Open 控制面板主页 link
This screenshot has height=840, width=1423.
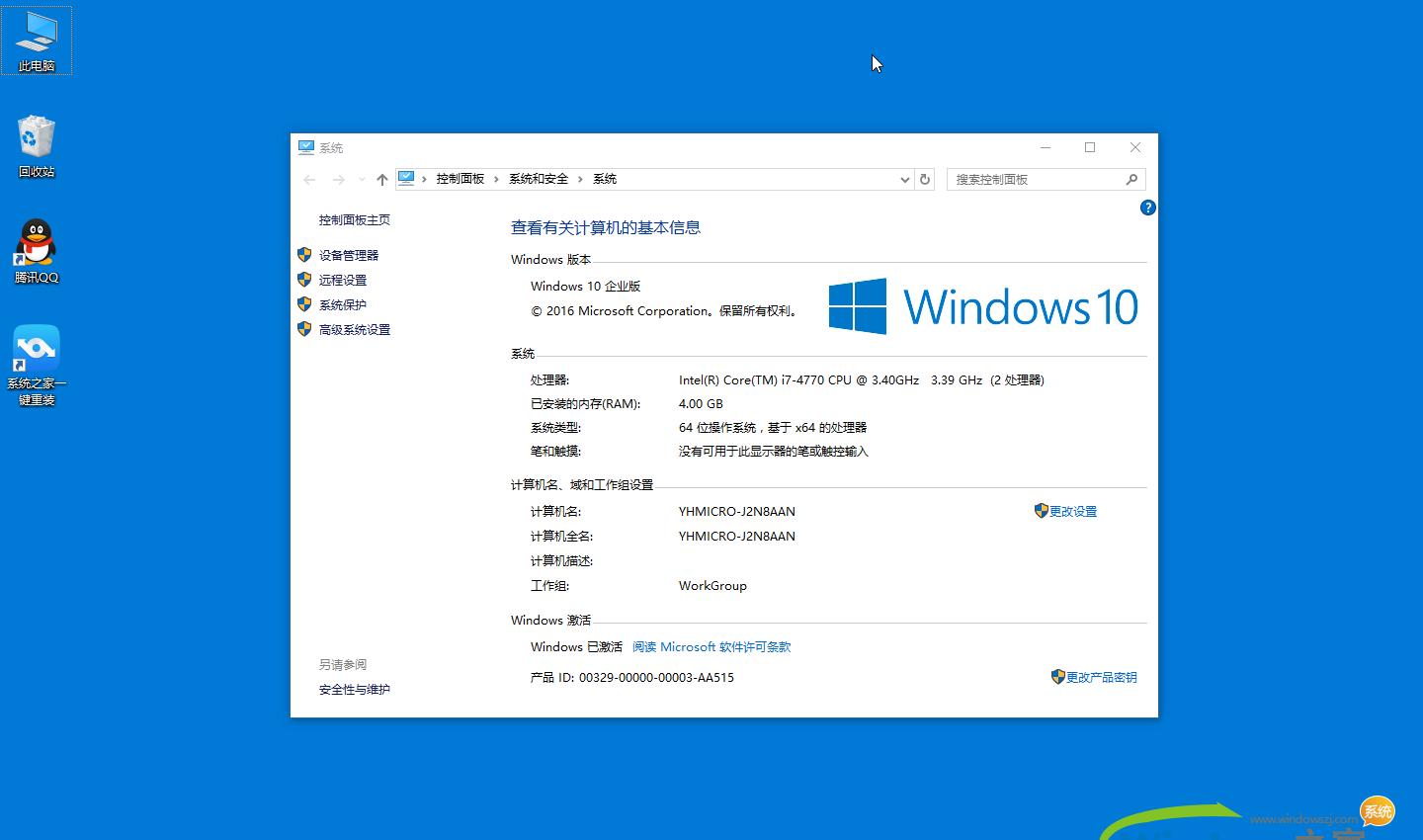(x=355, y=219)
